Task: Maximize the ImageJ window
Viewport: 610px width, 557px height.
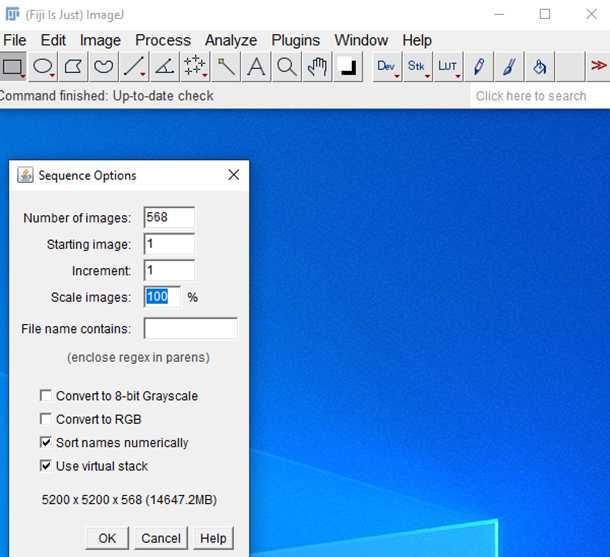Action: click(545, 14)
